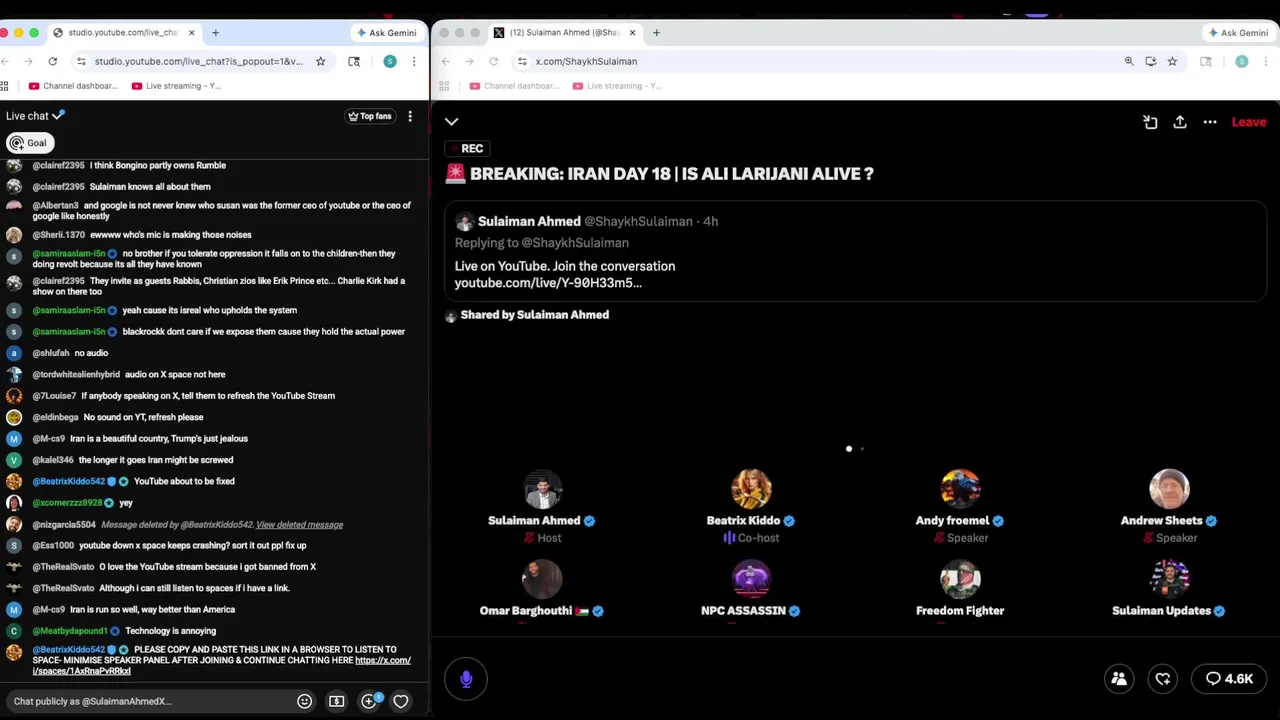Click the heart reaction icon in chat bar
This screenshot has width=1280, height=720.
pos(401,701)
